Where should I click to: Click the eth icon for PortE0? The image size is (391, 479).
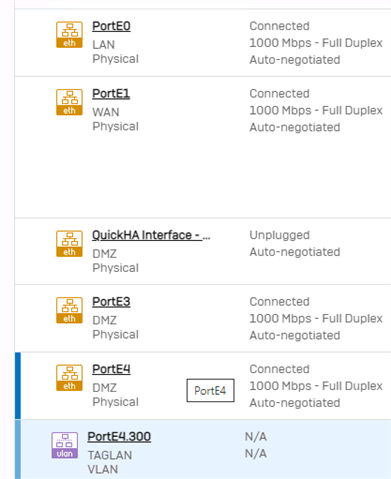[69, 35]
